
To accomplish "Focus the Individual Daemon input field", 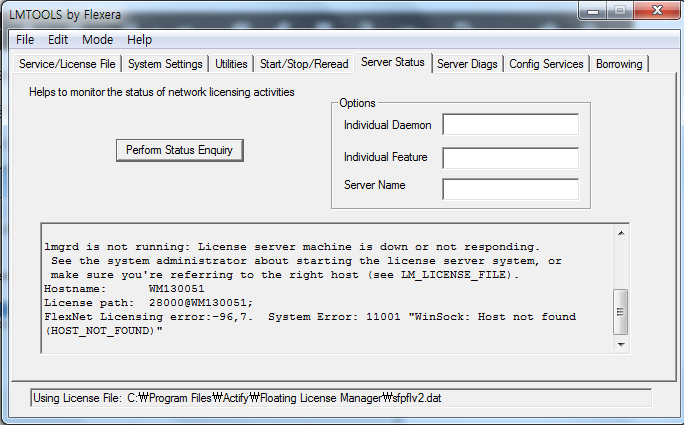I will point(510,124).
